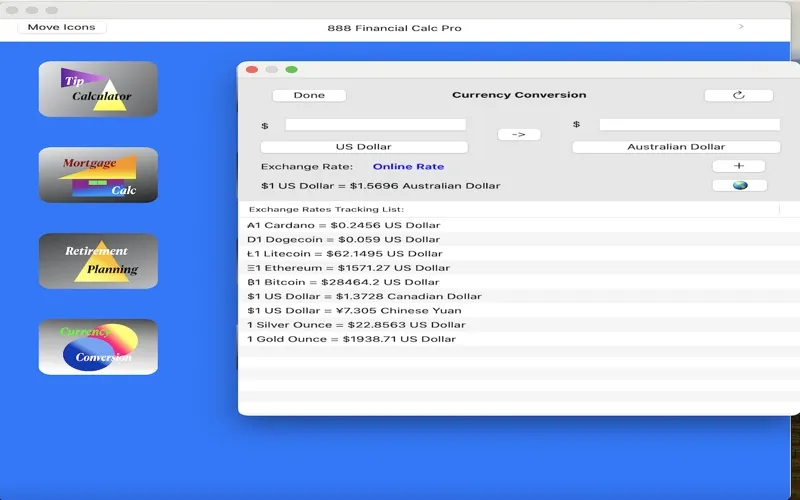
Task: Select the Bitcoin = $28464.2 row
Action: (x=519, y=282)
